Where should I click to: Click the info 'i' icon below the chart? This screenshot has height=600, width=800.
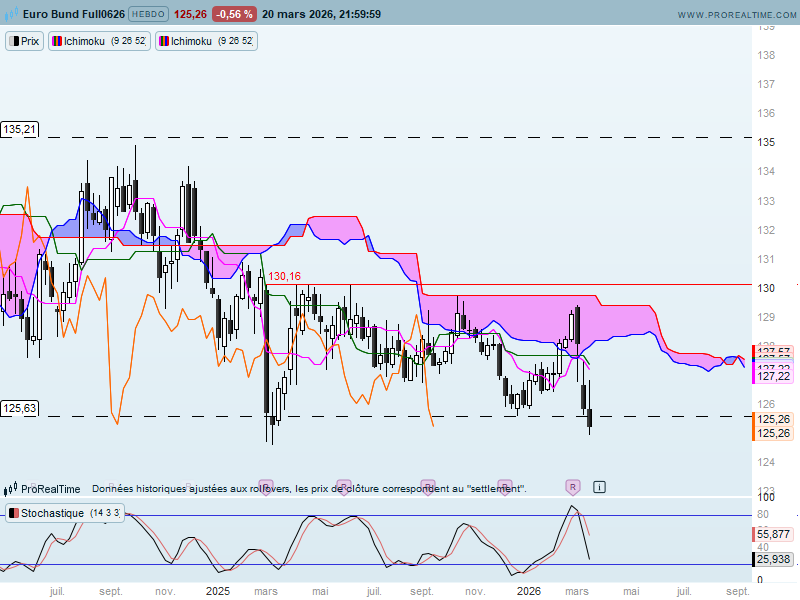click(x=599, y=487)
